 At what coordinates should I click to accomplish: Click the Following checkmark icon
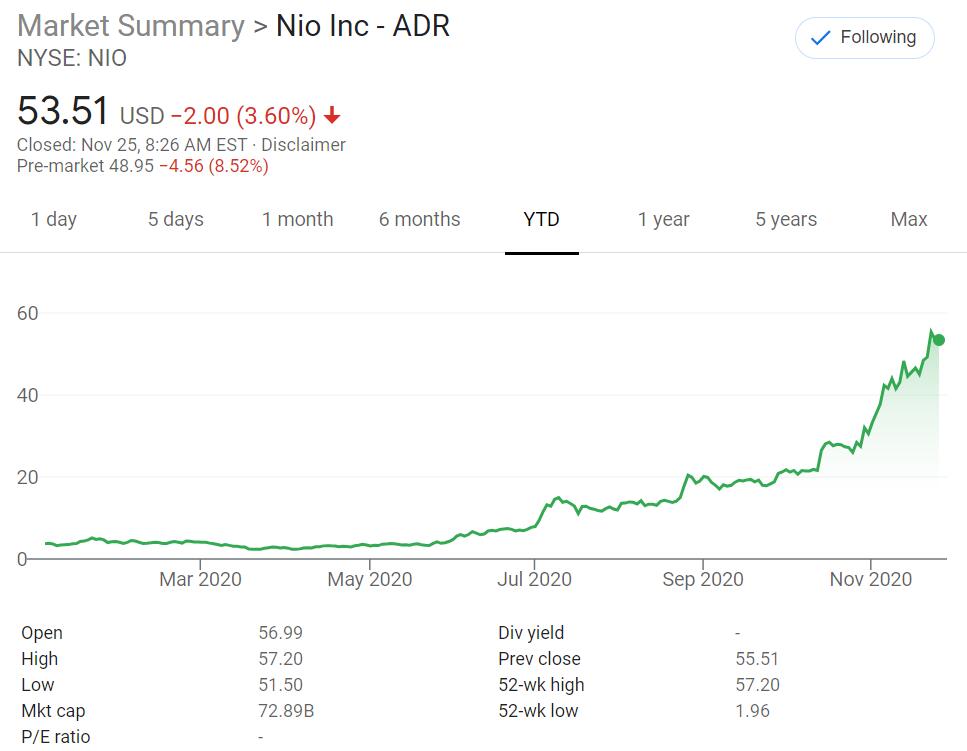click(x=820, y=38)
